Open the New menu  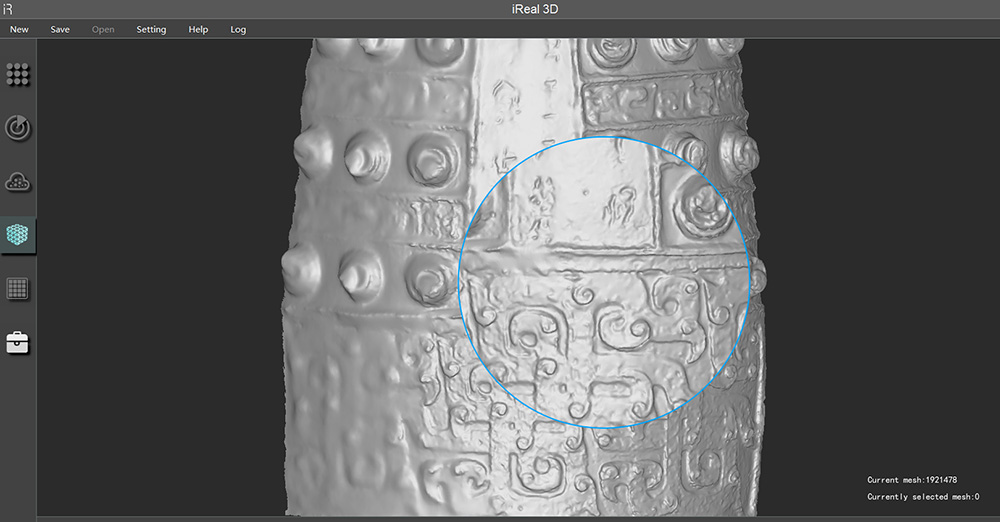pos(19,29)
